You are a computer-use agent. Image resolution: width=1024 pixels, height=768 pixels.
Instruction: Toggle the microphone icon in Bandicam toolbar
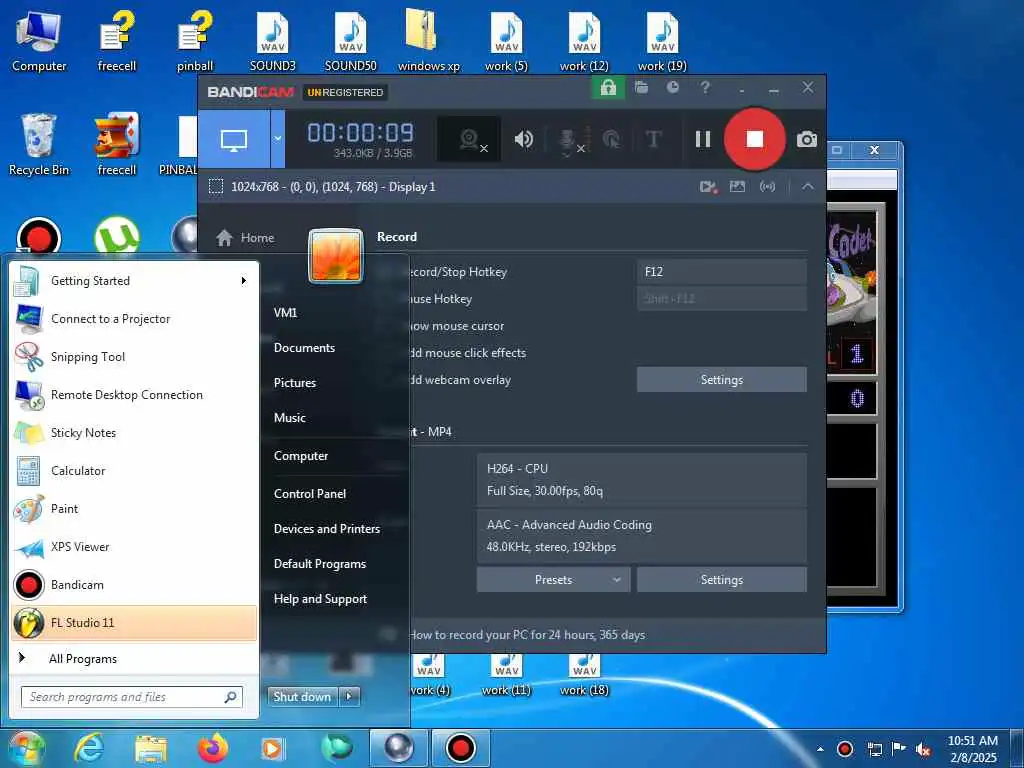[568, 140]
